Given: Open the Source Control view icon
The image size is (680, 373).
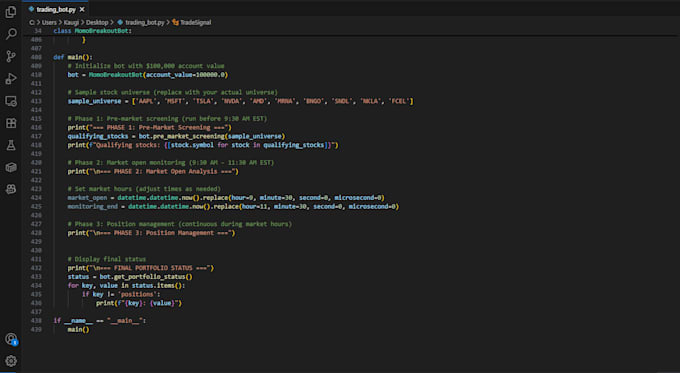Looking at the screenshot, I should click(11, 56).
